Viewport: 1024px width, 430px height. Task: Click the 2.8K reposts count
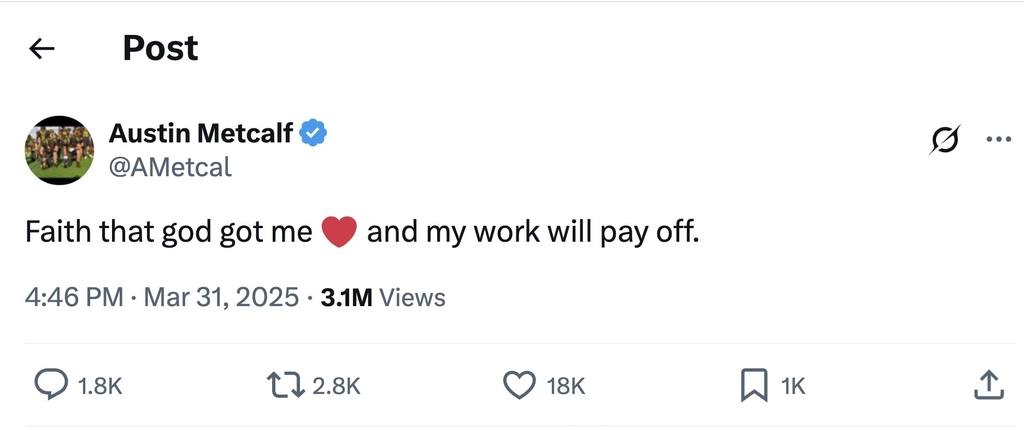pos(336,386)
